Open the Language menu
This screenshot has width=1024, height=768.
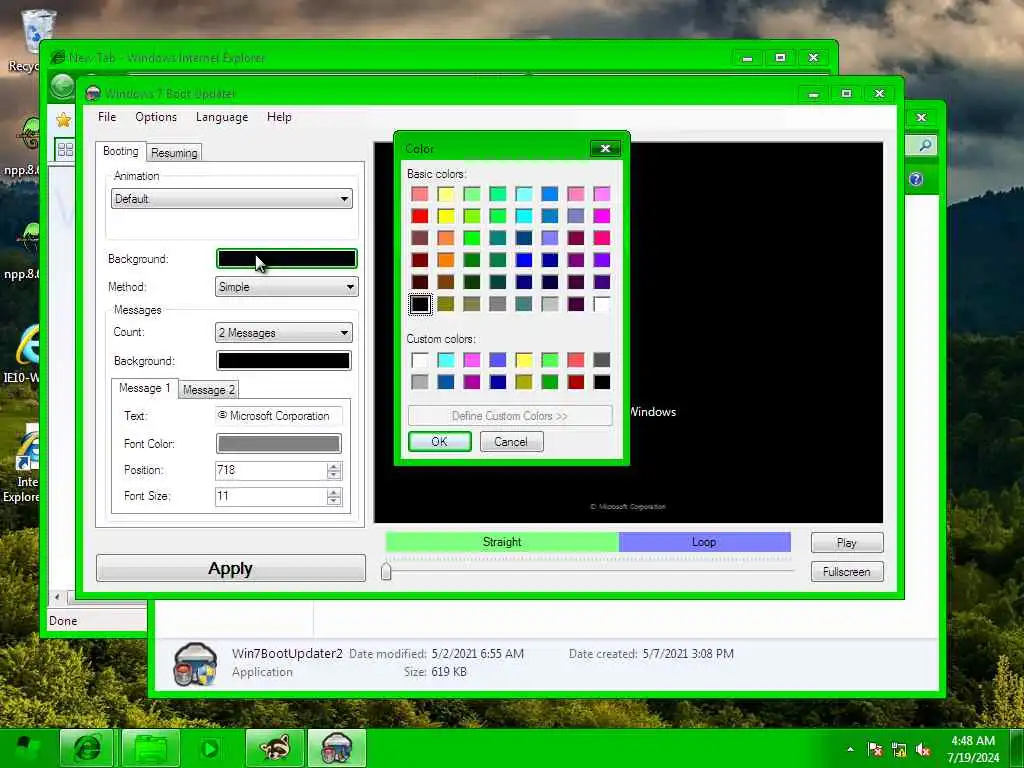222,117
